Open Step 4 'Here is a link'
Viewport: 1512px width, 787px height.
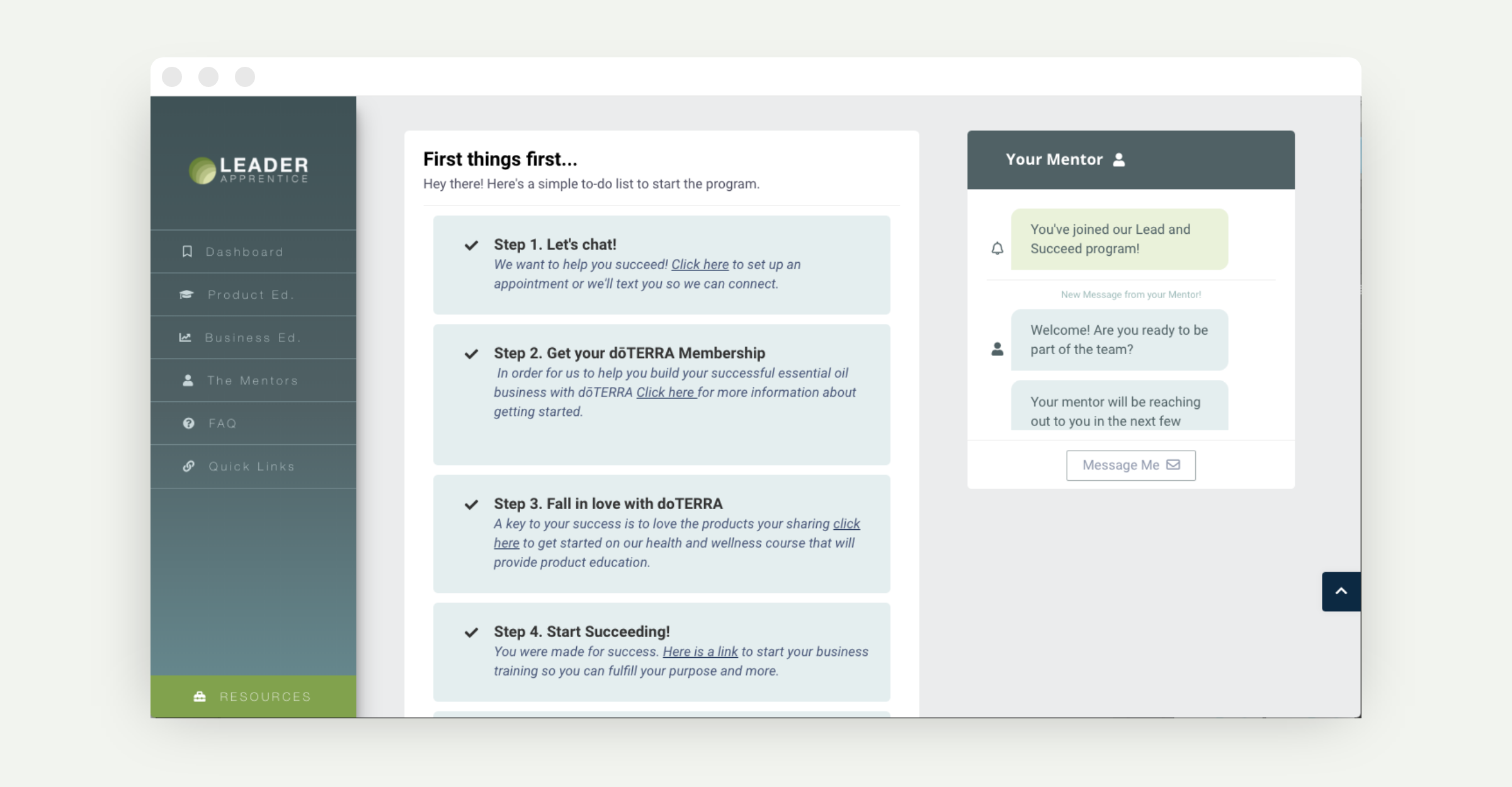pos(700,652)
